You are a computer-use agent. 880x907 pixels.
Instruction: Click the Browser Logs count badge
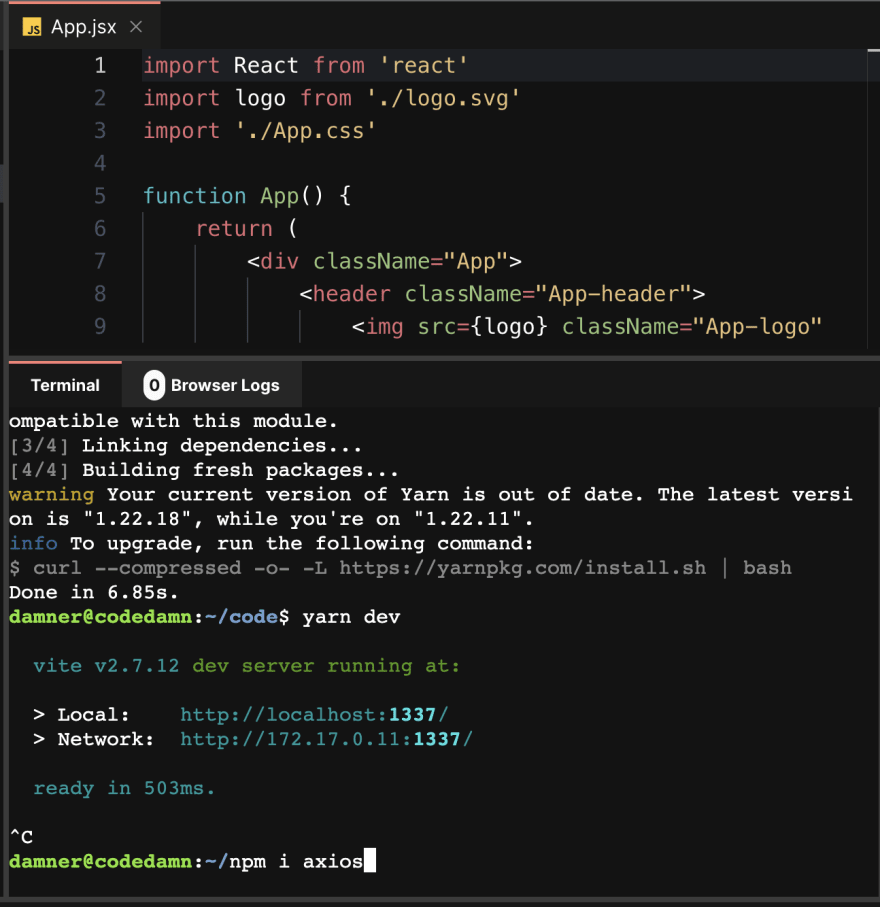[x=154, y=385]
